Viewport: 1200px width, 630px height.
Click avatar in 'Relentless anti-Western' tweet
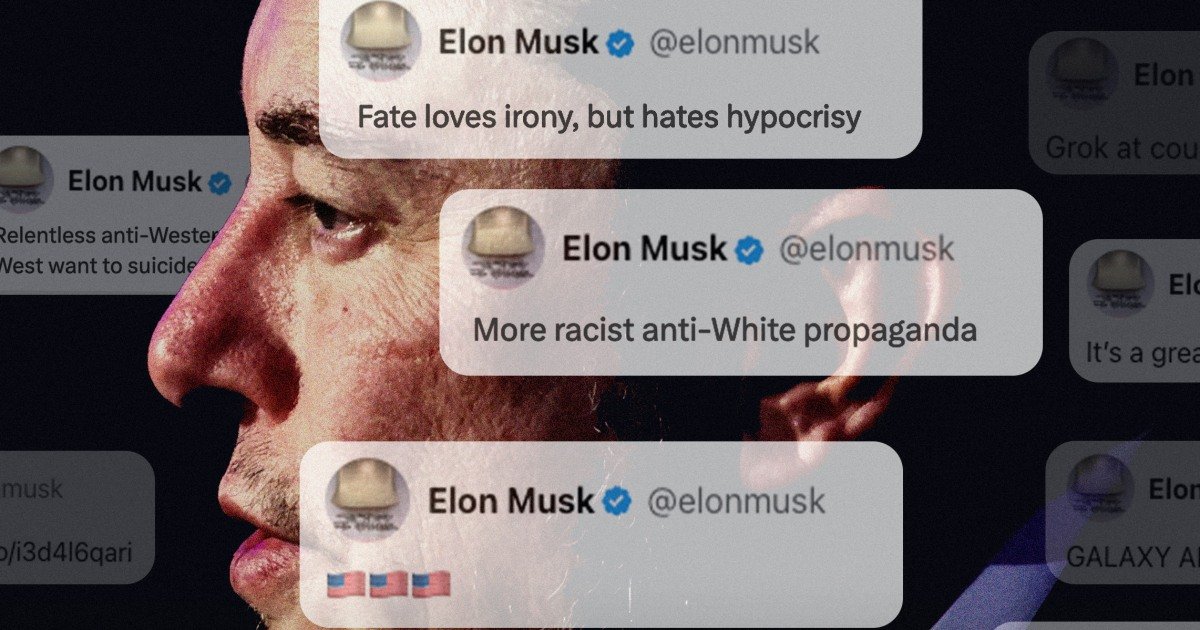[25, 182]
